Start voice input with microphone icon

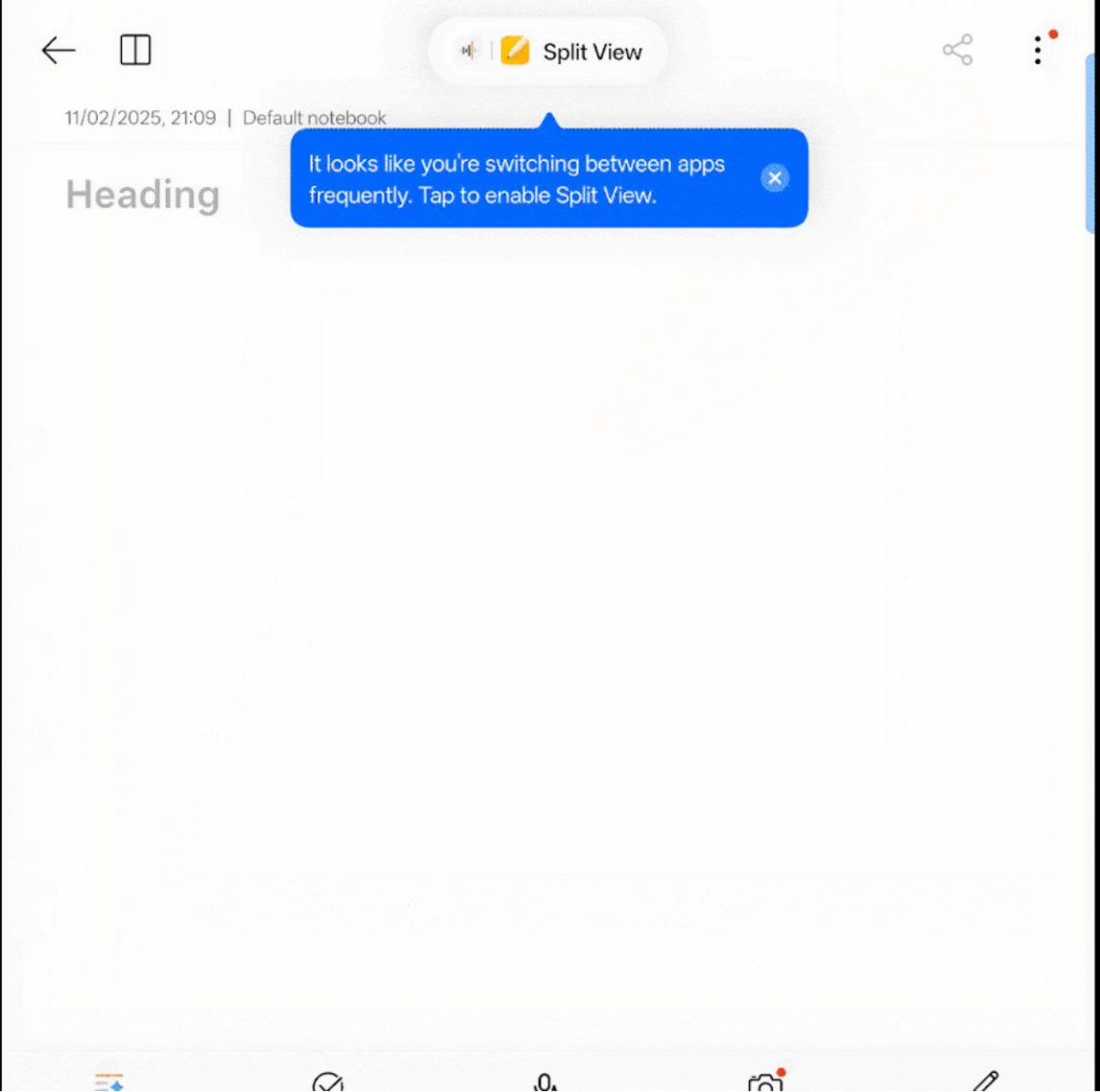pos(546,1082)
